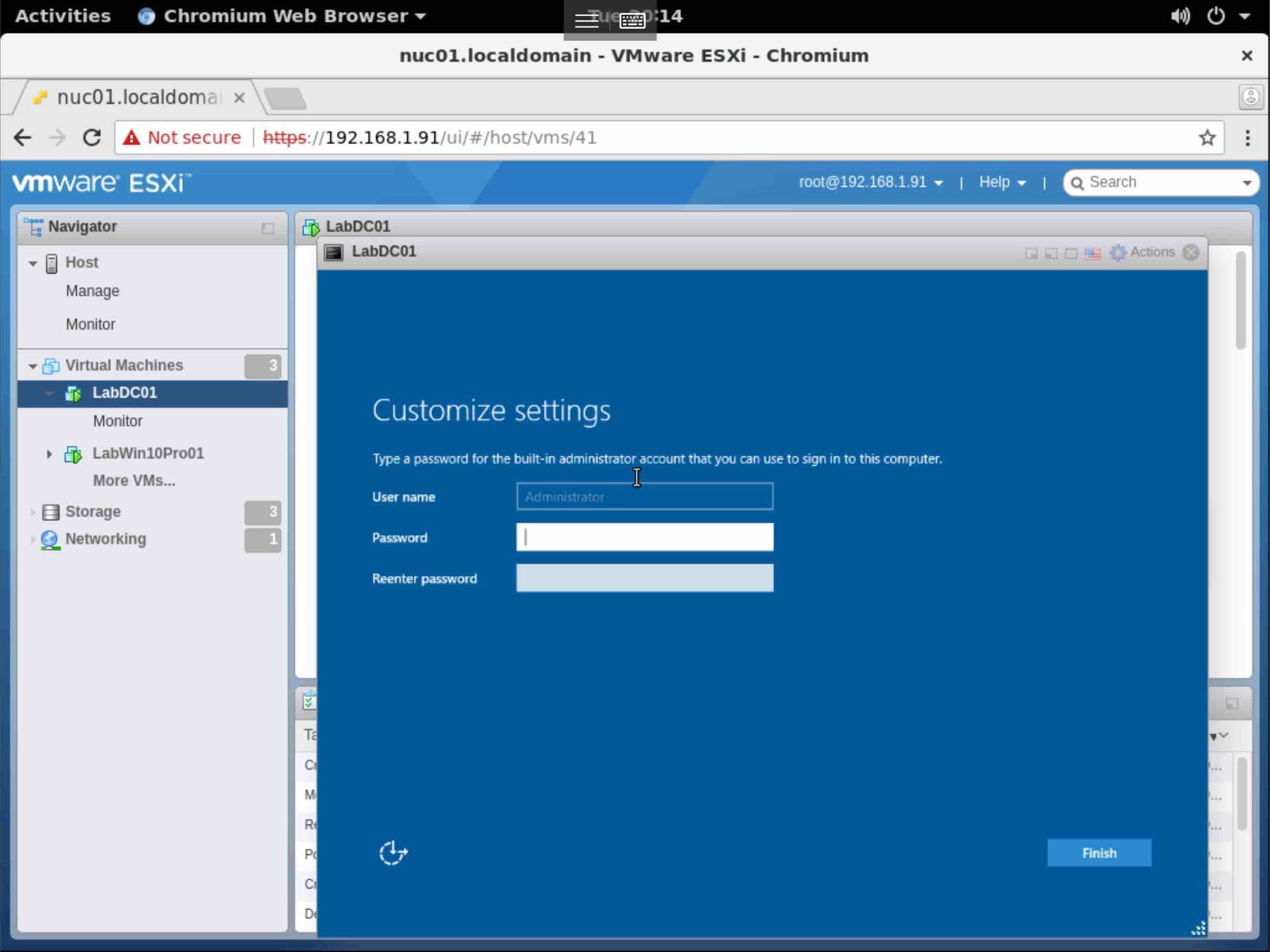Click the Networking globe icon

pyautogui.click(x=50, y=540)
